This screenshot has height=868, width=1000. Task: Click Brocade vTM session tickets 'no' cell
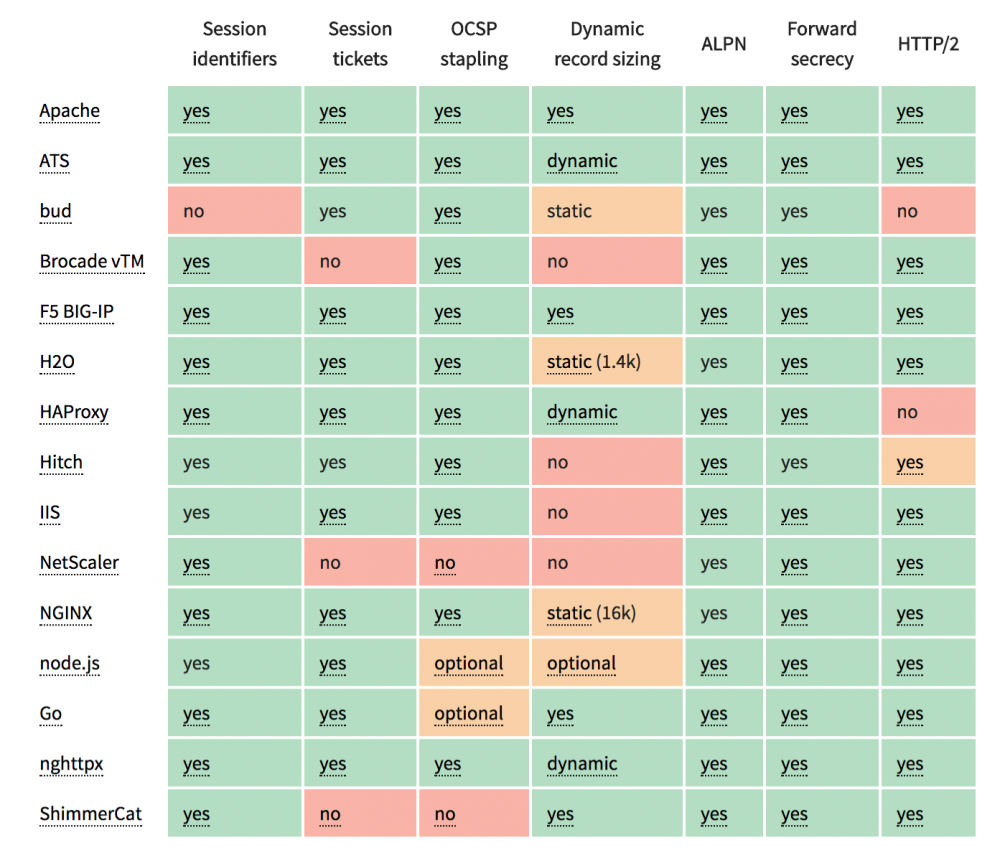[x=359, y=262]
